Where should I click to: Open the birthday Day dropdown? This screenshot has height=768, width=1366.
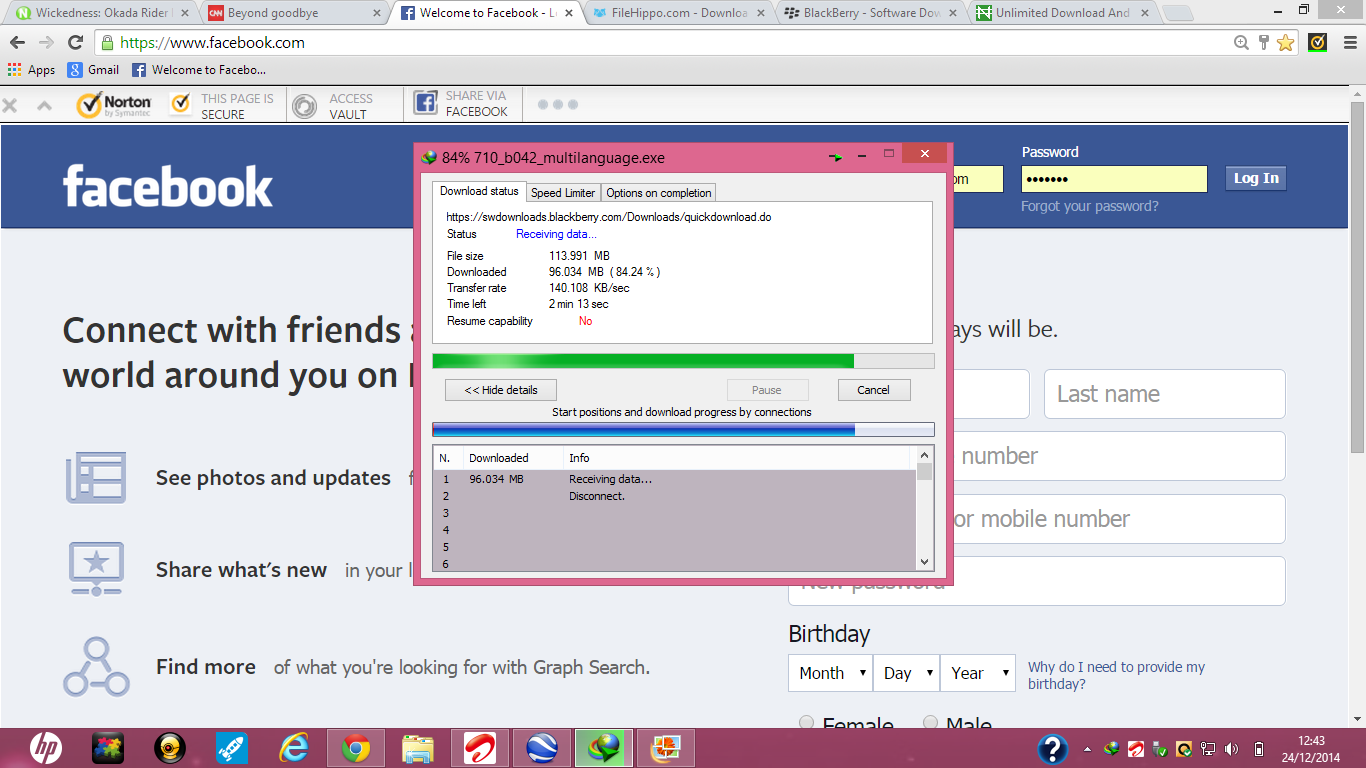[x=906, y=673]
